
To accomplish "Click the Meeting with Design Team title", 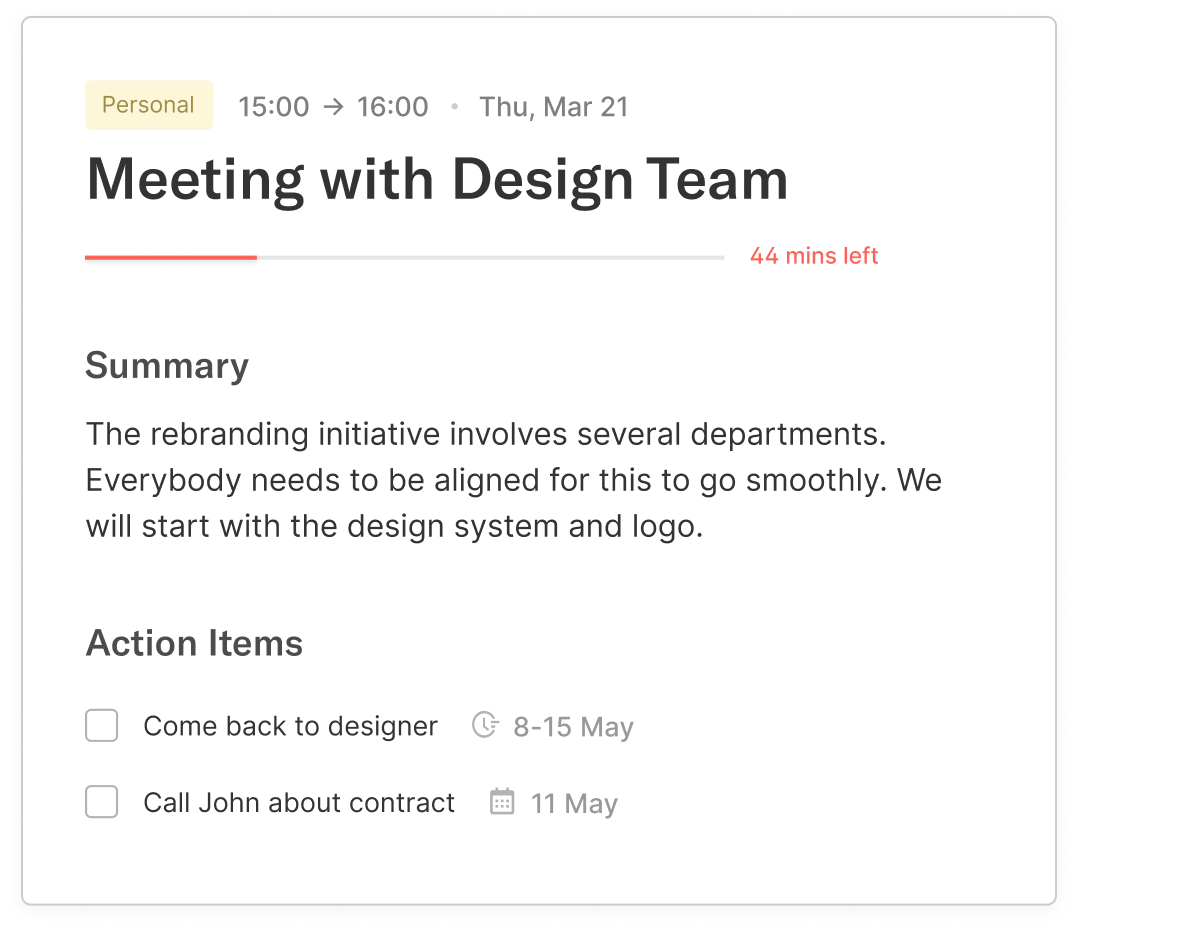I will 437,180.
